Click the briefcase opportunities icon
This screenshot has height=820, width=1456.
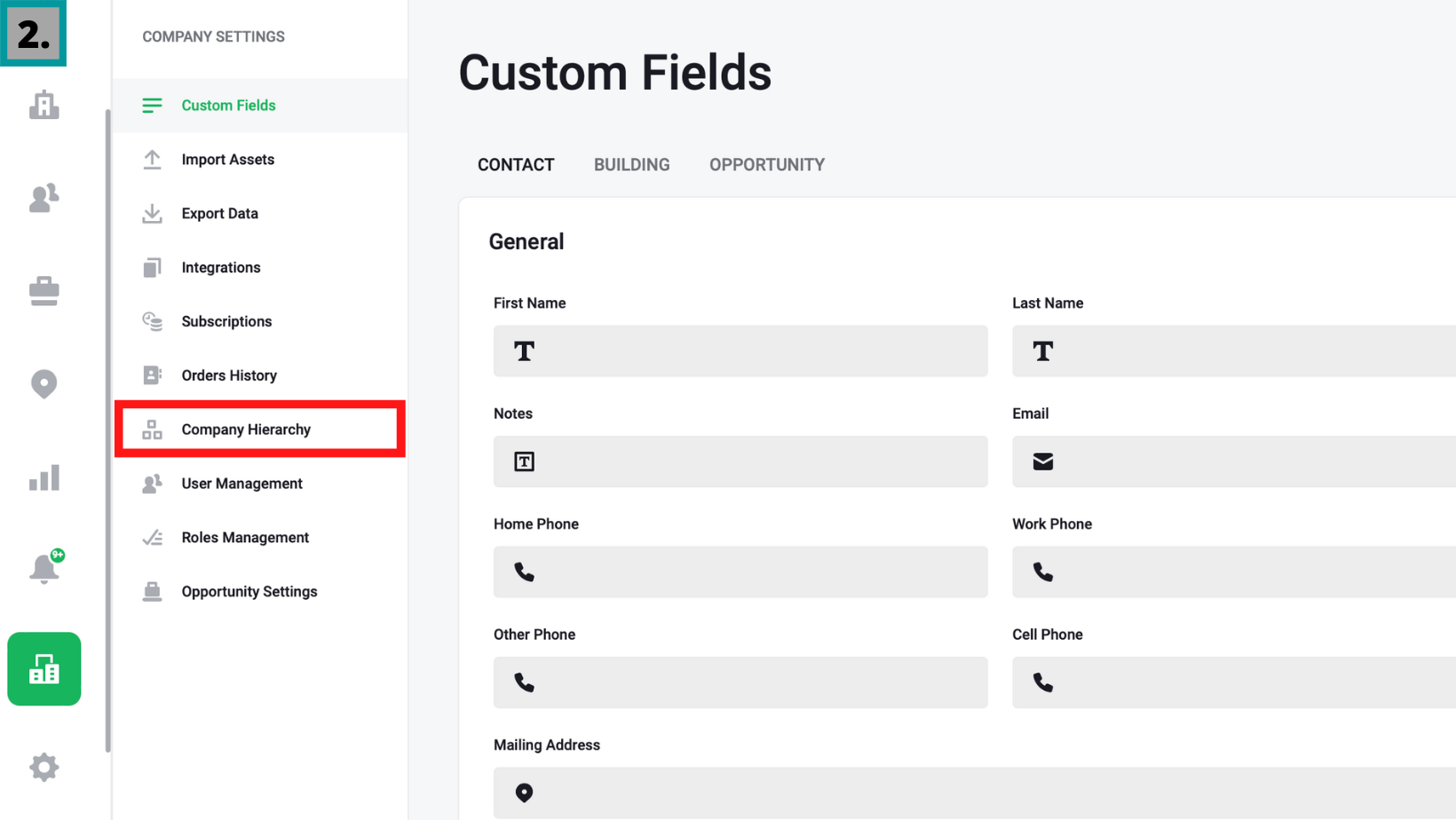point(44,291)
